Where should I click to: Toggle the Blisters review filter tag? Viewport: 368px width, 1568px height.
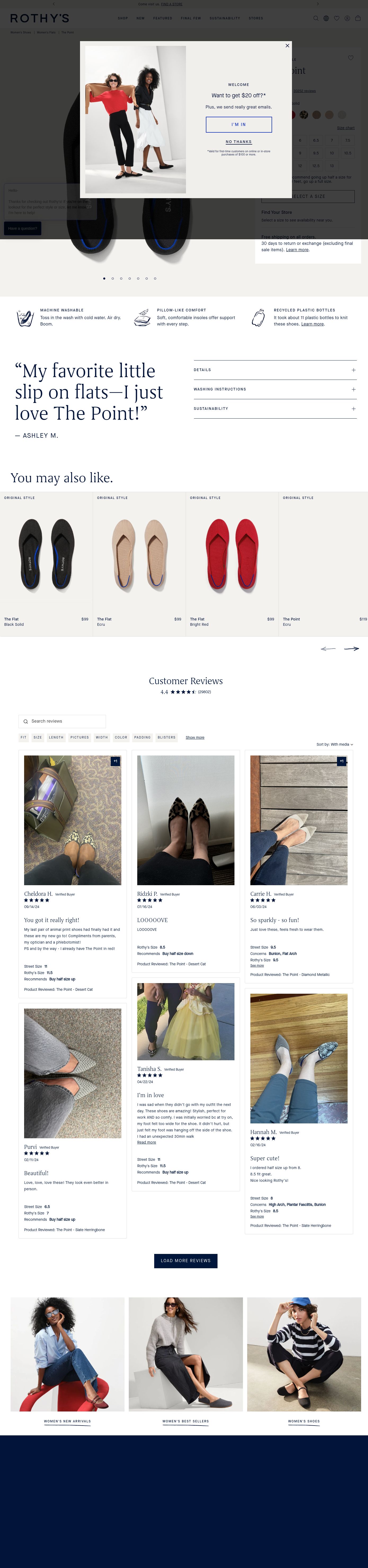pos(167,737)
